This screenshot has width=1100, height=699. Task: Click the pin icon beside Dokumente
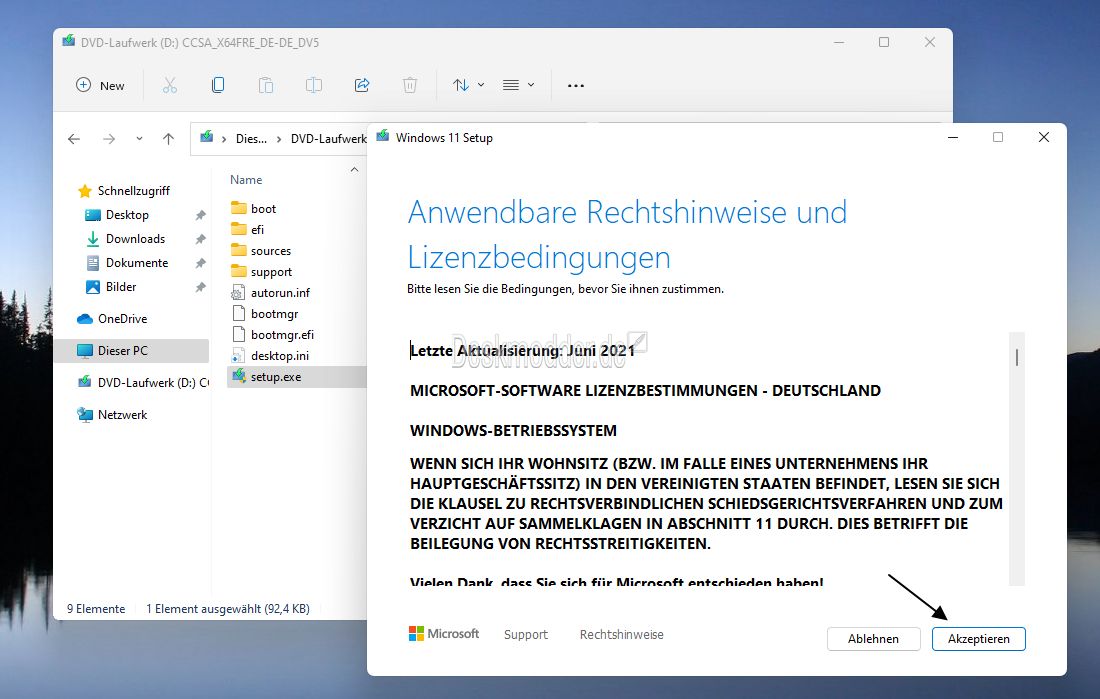(x=201, y=263)
